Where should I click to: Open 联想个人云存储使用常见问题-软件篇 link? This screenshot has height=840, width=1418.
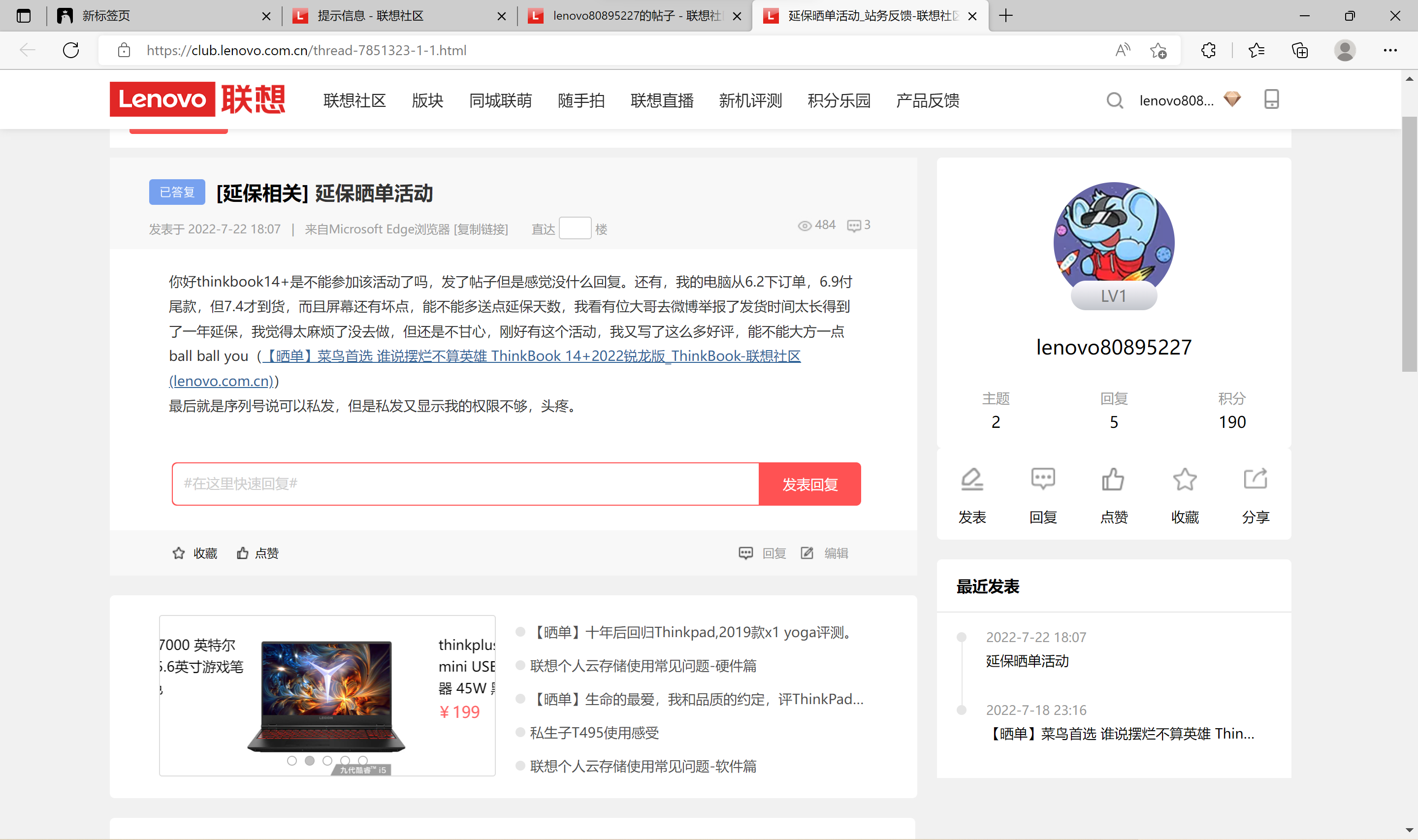pos(644,767)
